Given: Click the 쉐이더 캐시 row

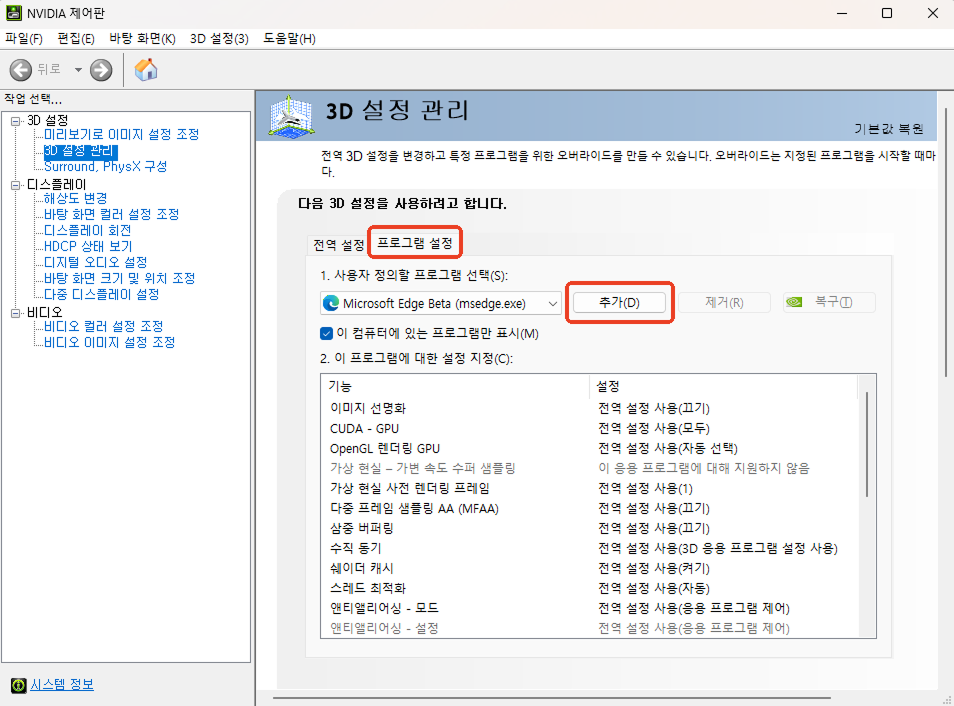Looking at the screenshot, I should (x=590, y=568).
